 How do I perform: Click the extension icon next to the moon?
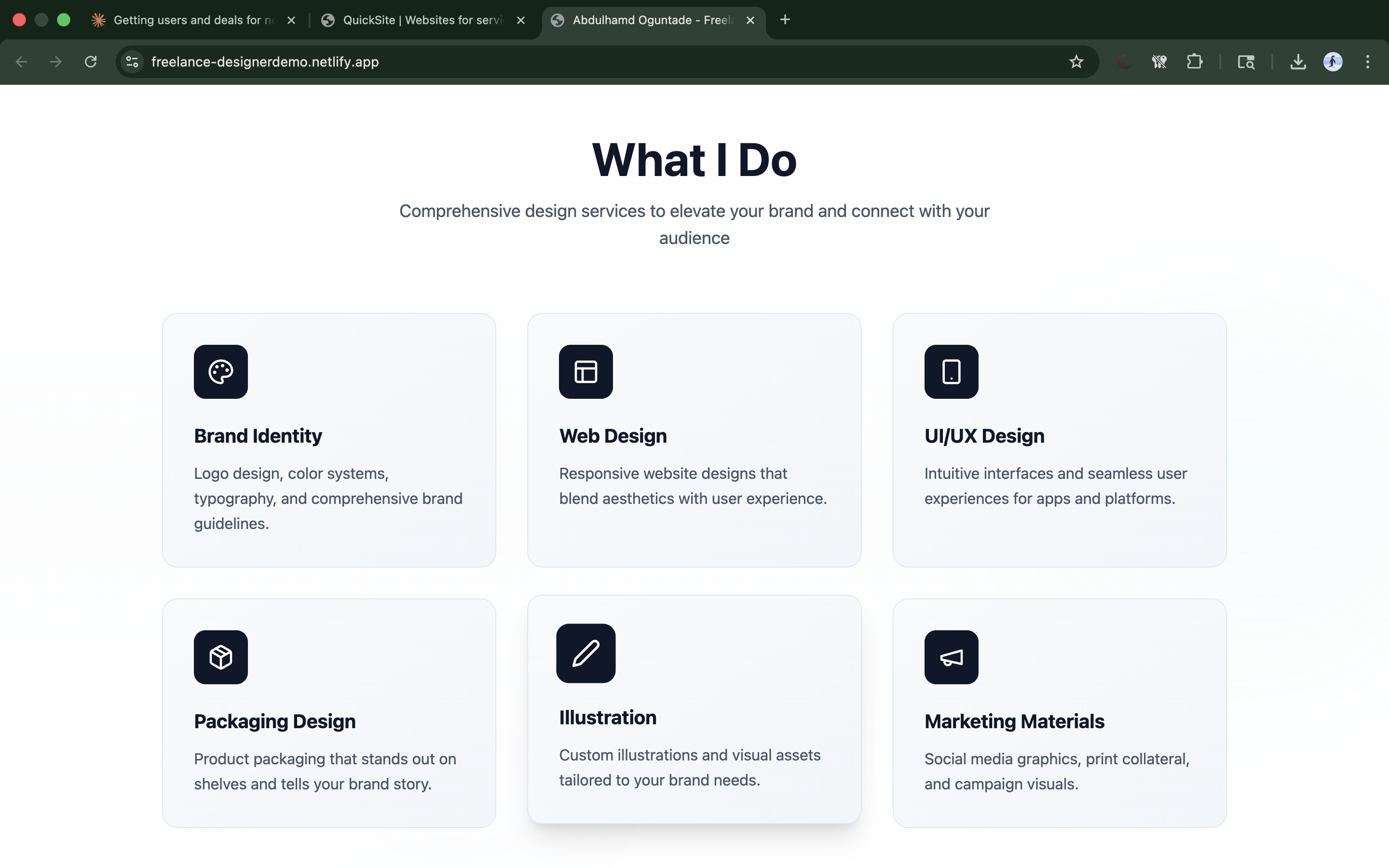tap(1159, 61)
